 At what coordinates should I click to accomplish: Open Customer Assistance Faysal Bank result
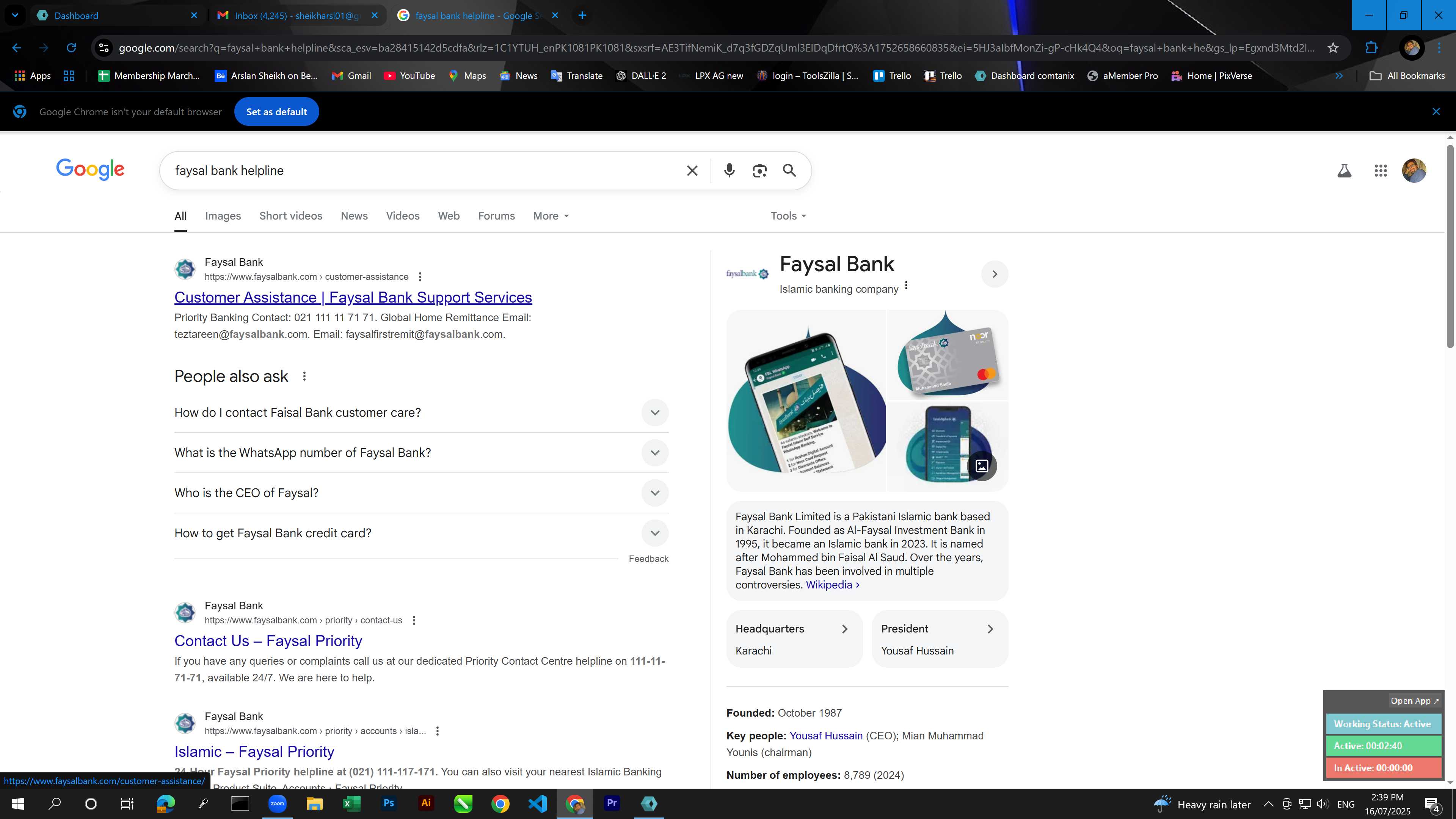[353, 297]
